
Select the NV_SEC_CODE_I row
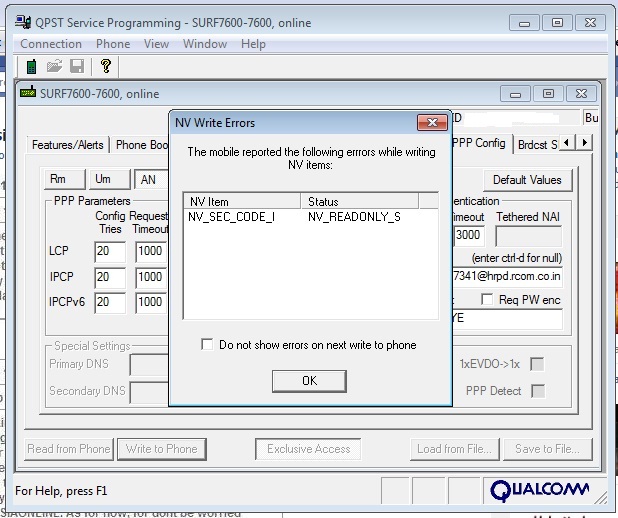pyautogui.click(x=311, y=217)
